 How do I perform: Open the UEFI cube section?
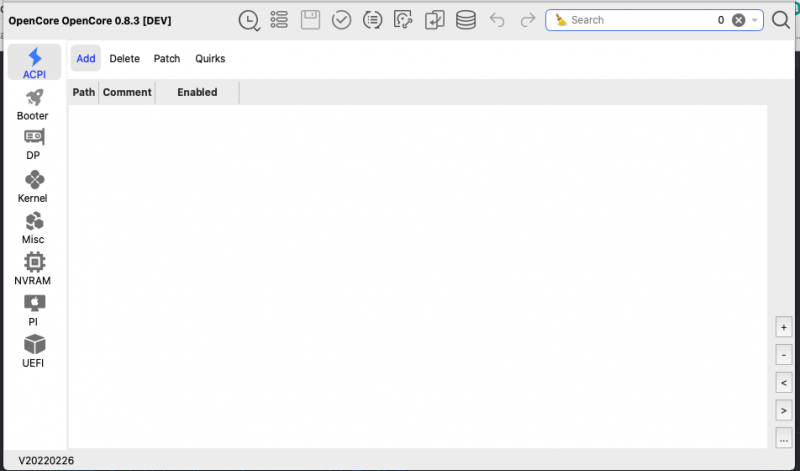33,352
